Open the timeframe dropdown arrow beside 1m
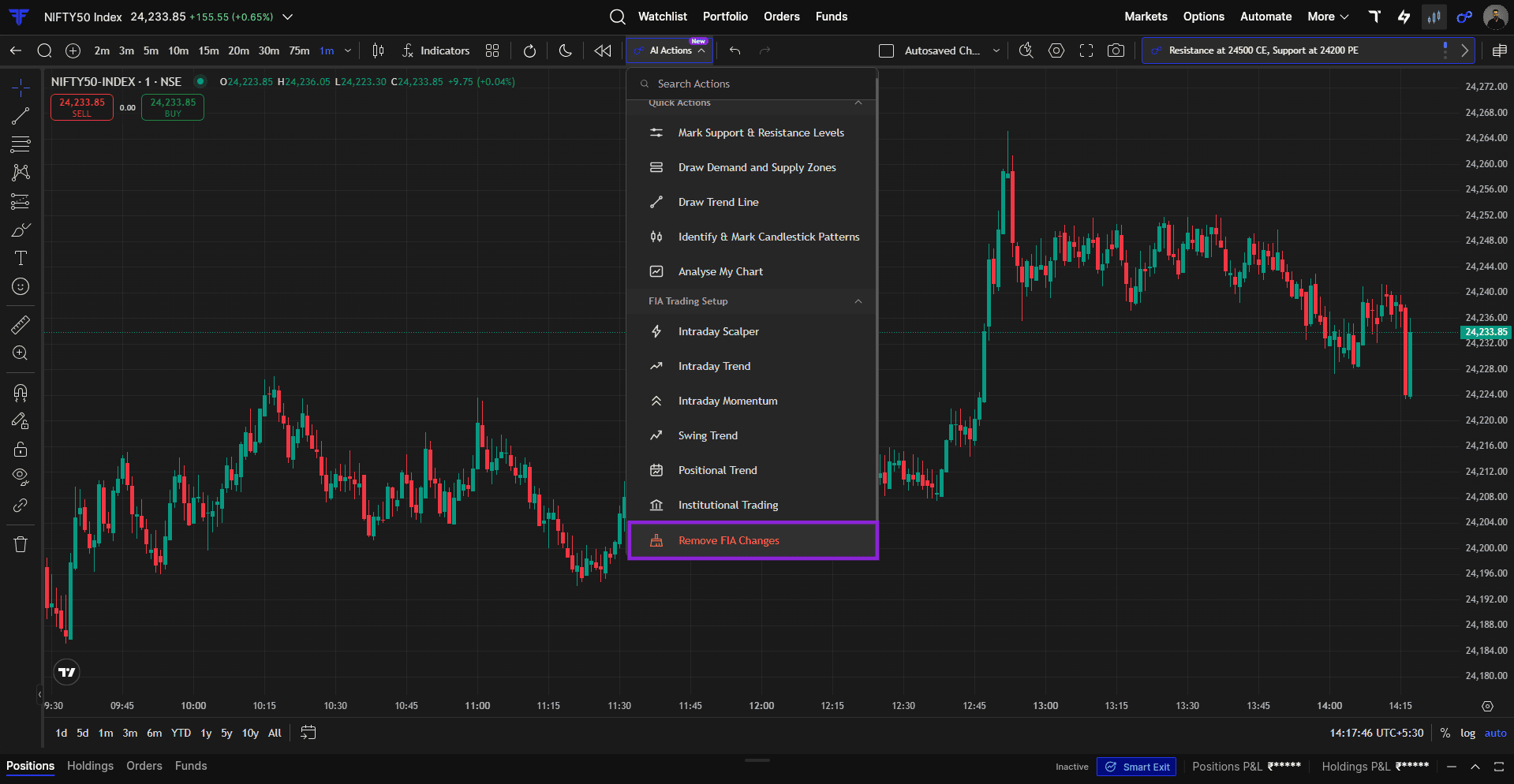Image resolution: width=1514 pixels, height=784 pixels. 348,50
